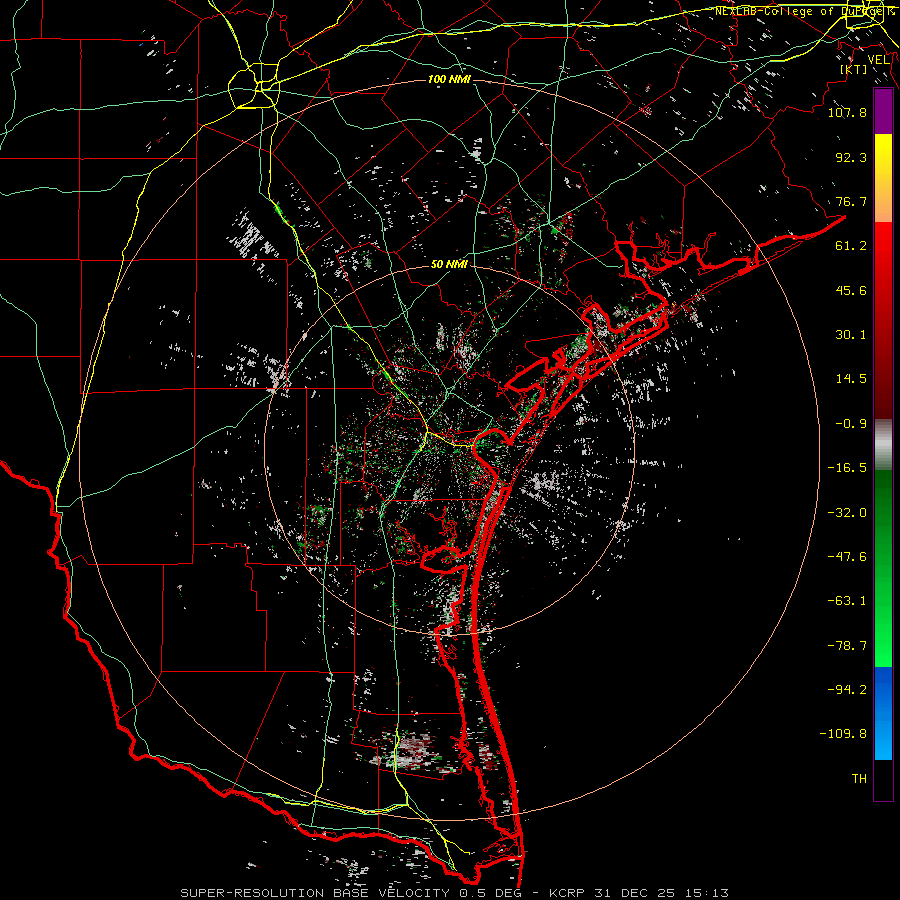Click the -94.2 velocity scale value
900x900 pixels.
point(847,690)
